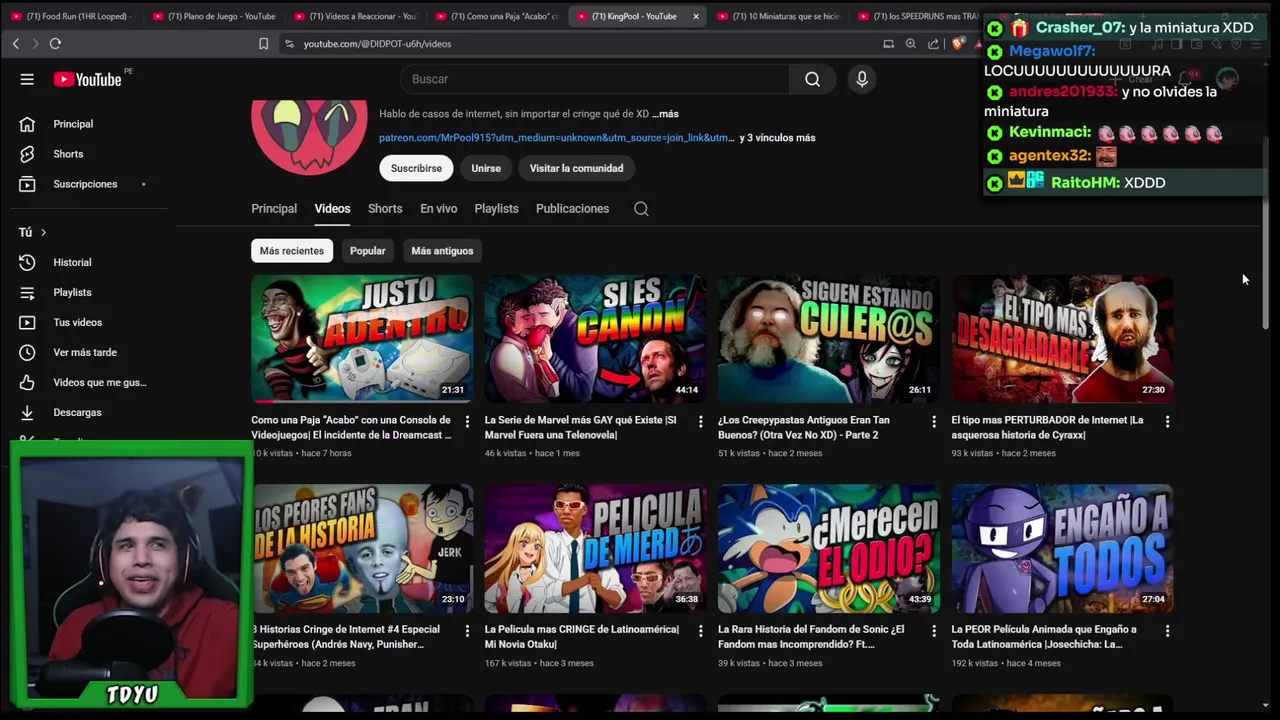1280x720 pixels.
Task: Open EL TIPO MAS DESAGRADABLE thumbnail
Action: click(x=1062, y=339)
